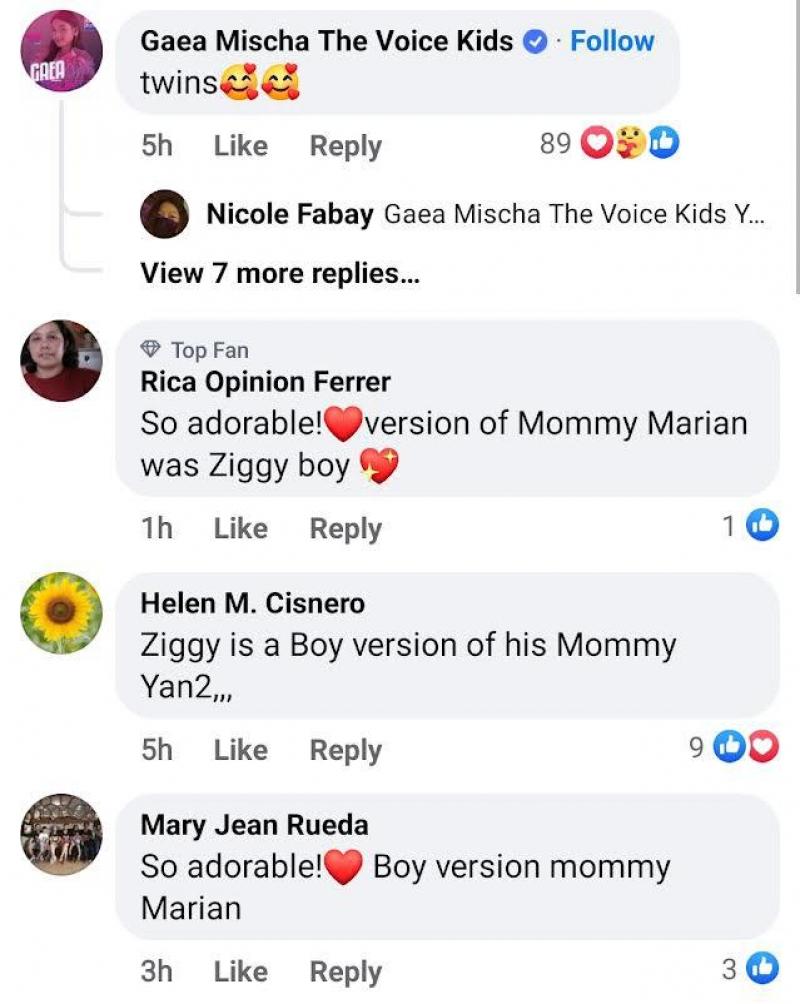Reply to Helen M. Cisnero's comment
Screen dimensions: 800x1004
point(345,750)
